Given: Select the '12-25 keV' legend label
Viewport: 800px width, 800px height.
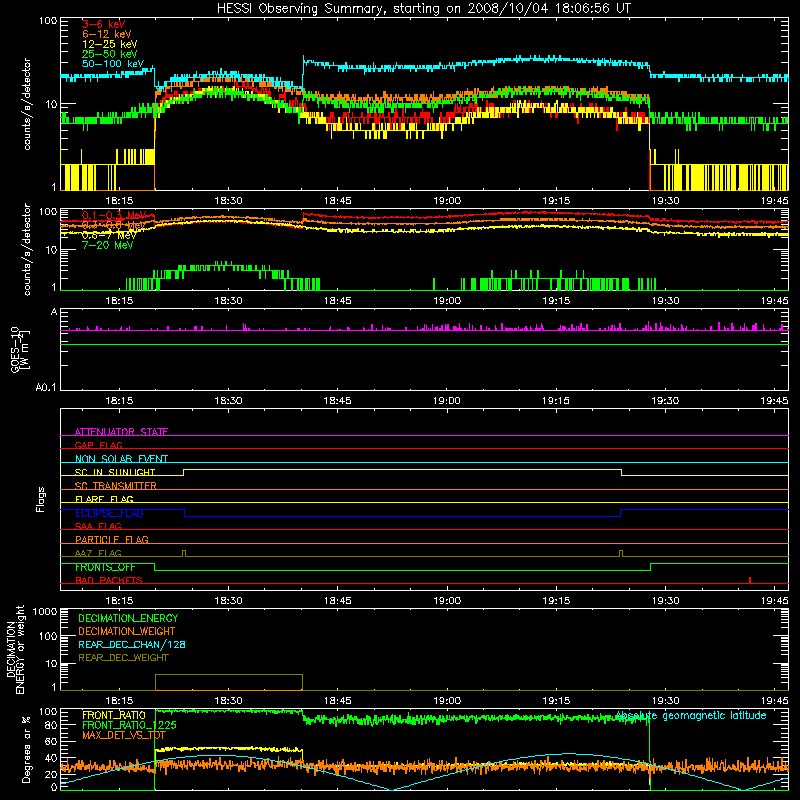Looking at the screenshot, I should click(x=109, y=44).
